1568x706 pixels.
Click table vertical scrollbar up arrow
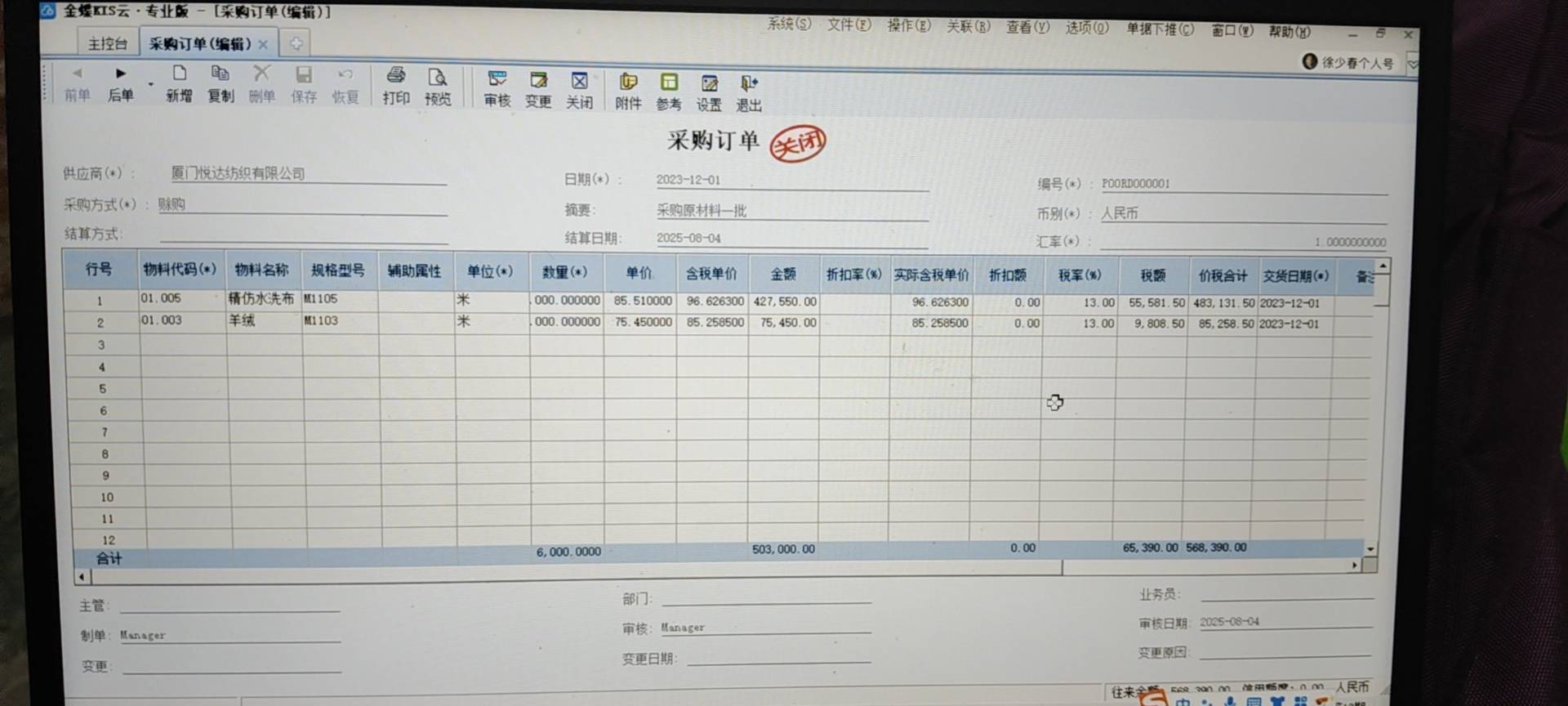(1382, 266)
